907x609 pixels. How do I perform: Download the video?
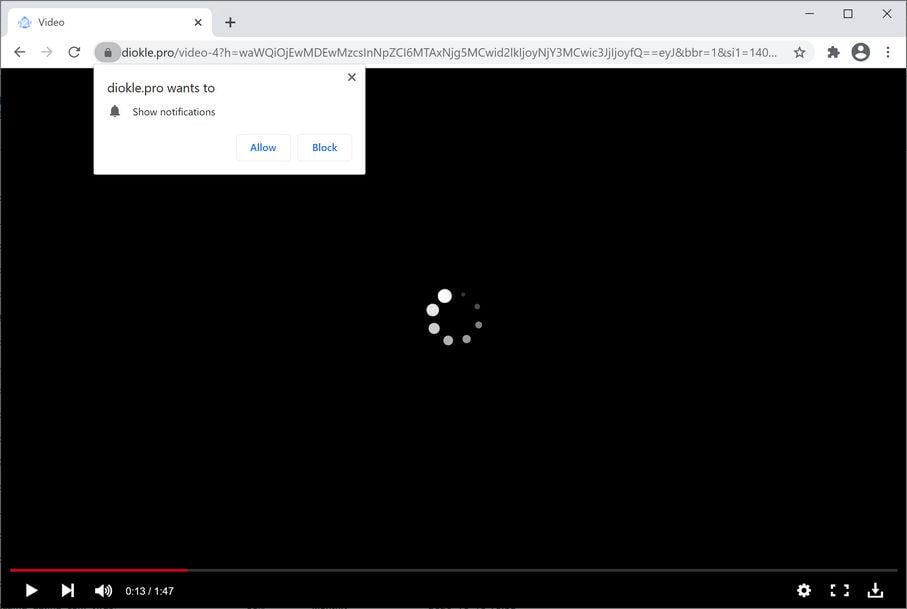875,590
